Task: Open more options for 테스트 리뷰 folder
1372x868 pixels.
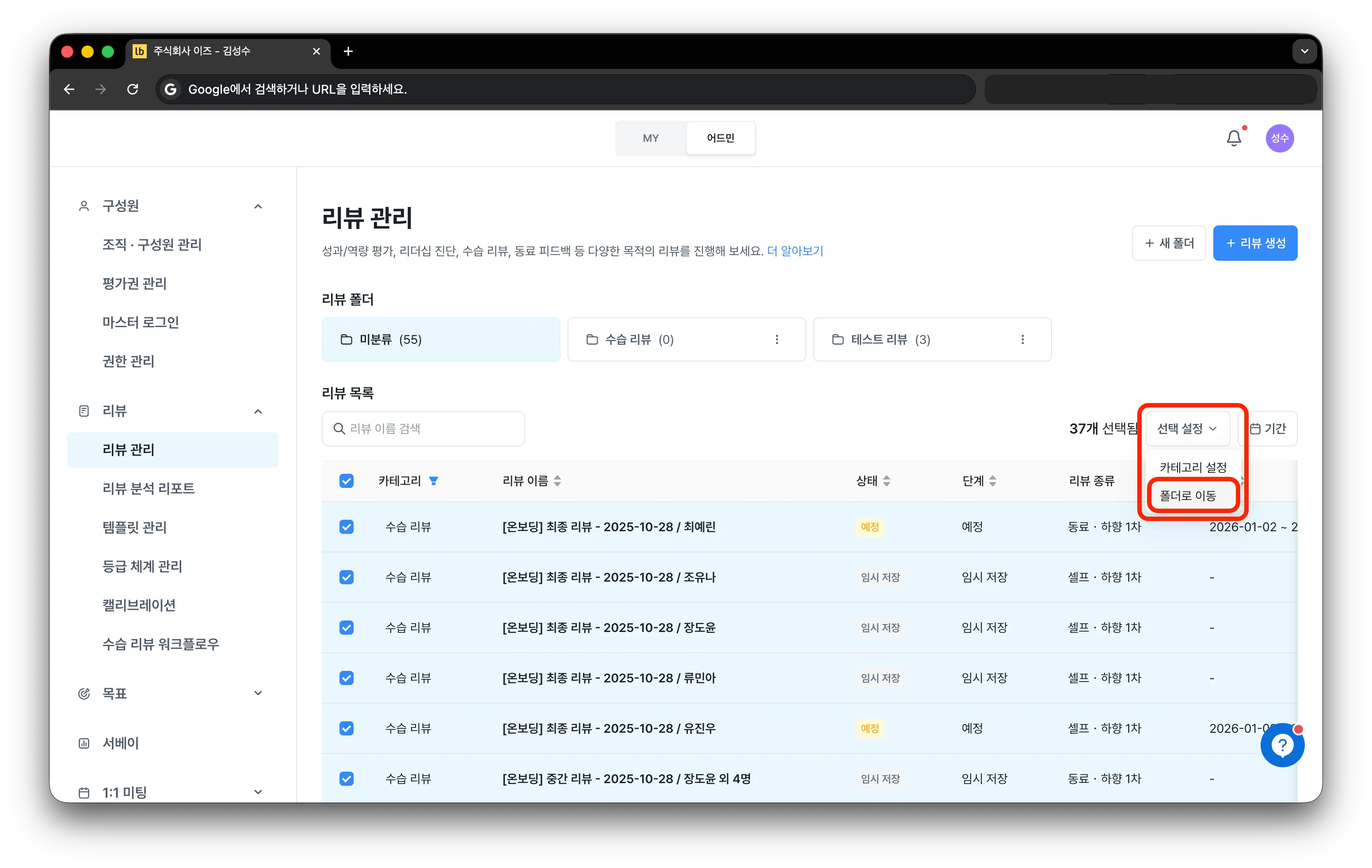Action: (x=1022, y=339)
